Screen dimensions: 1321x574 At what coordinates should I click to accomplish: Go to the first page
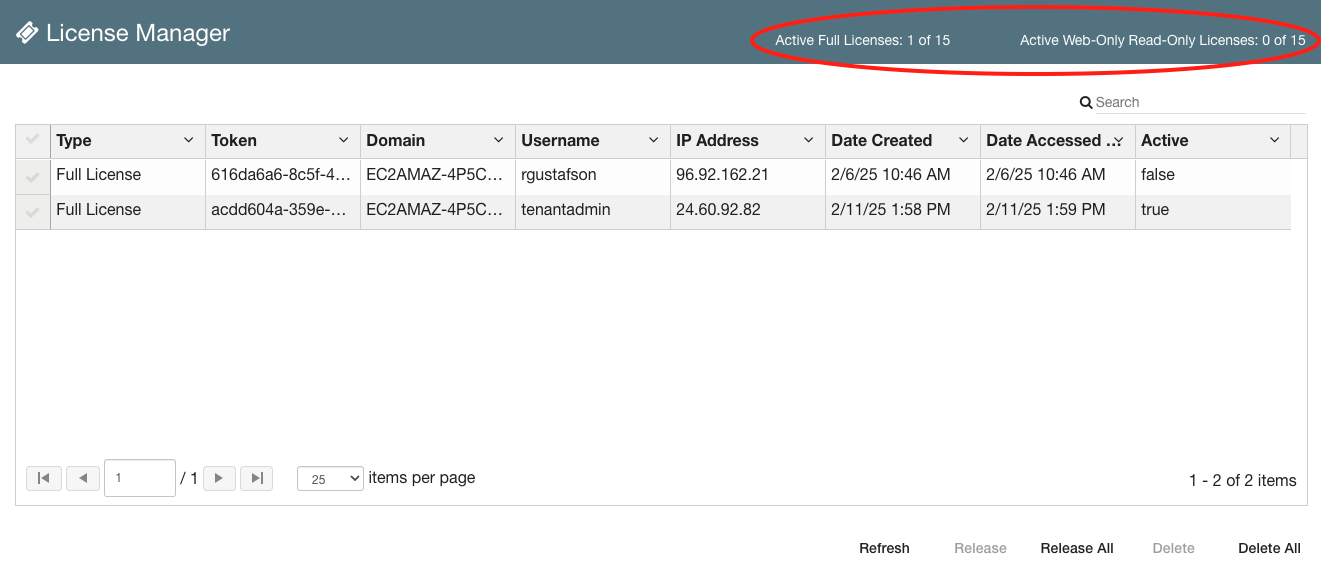tap(44, 478)
